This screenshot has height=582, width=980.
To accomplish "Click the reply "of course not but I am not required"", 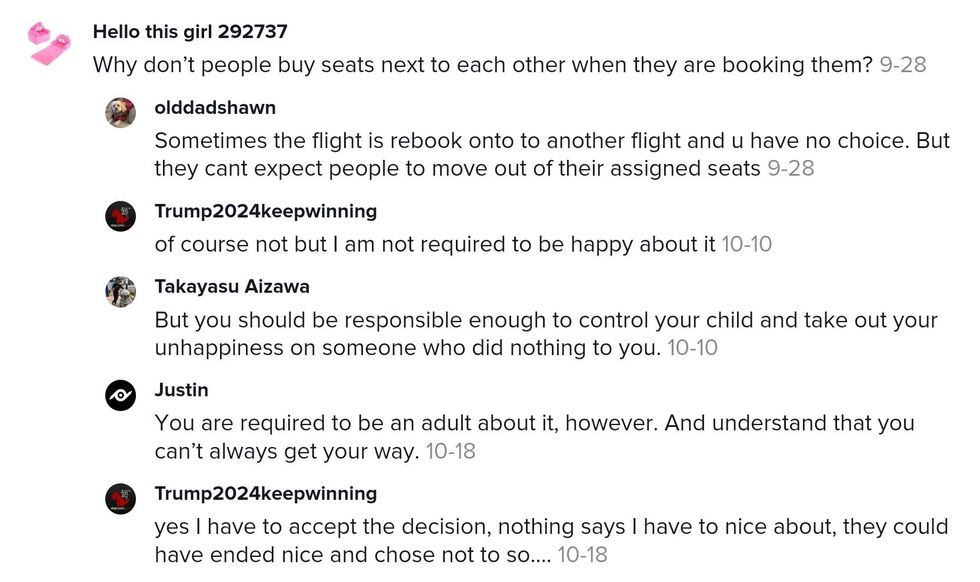I will [x=435, y=244].
